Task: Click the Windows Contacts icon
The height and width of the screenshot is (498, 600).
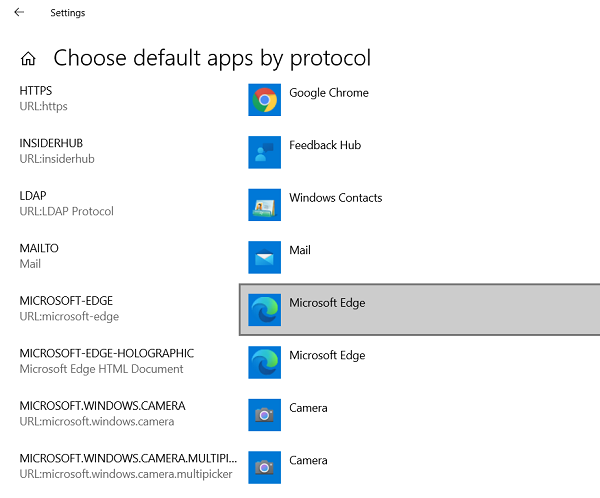Action: [265, 204]
